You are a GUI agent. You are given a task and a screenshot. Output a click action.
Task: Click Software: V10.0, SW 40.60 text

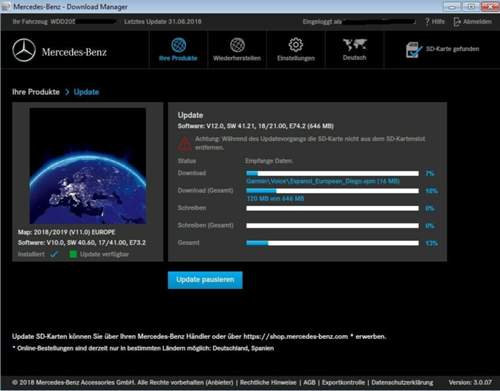[x=82, y=243]
